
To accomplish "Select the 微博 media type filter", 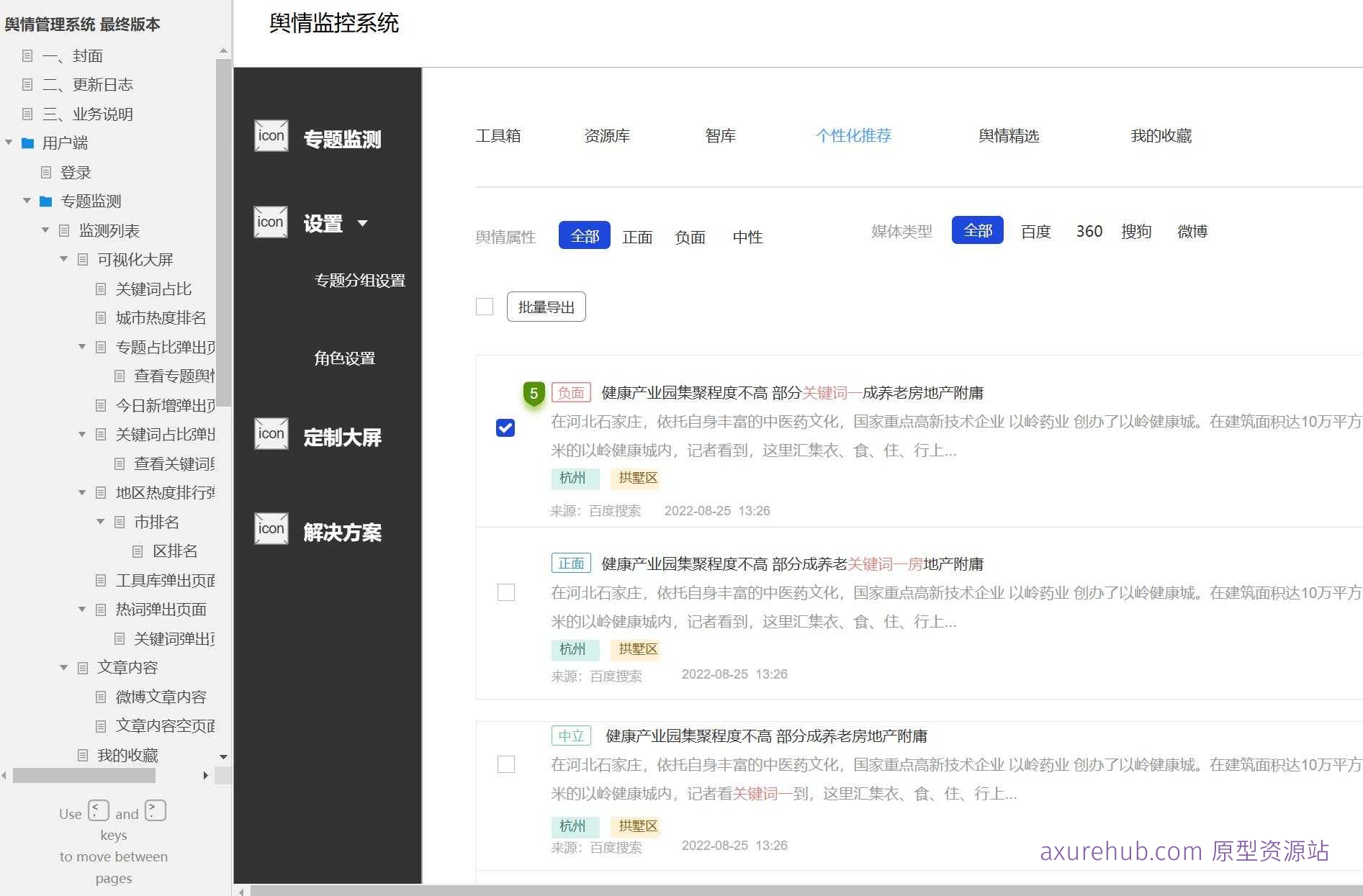I will pos(1192,231).
